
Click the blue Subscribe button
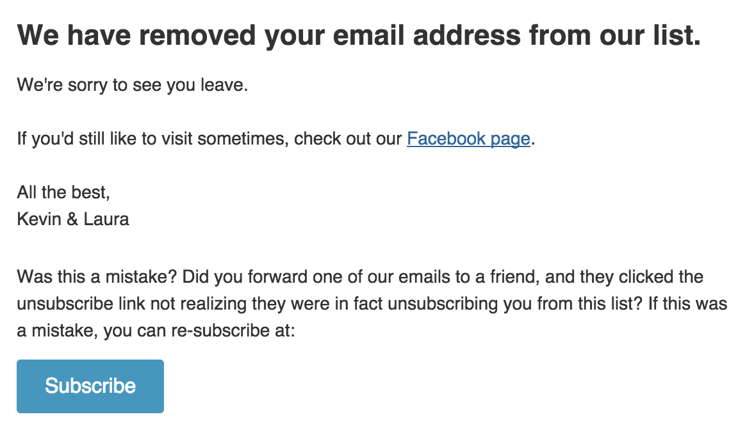tap(90, 386)
